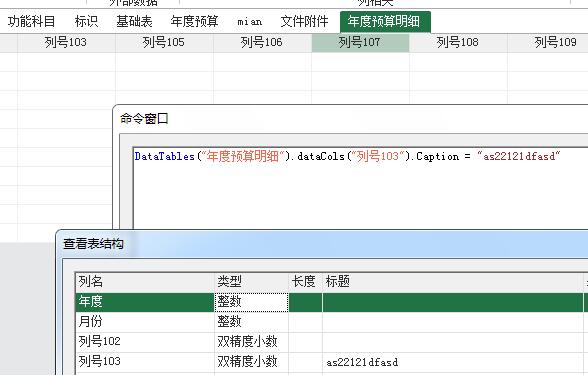The height and width of the screenshot is (375, 588).
Task: Open the mian tab
Action: pyautogui.click(x=249, y=21)
